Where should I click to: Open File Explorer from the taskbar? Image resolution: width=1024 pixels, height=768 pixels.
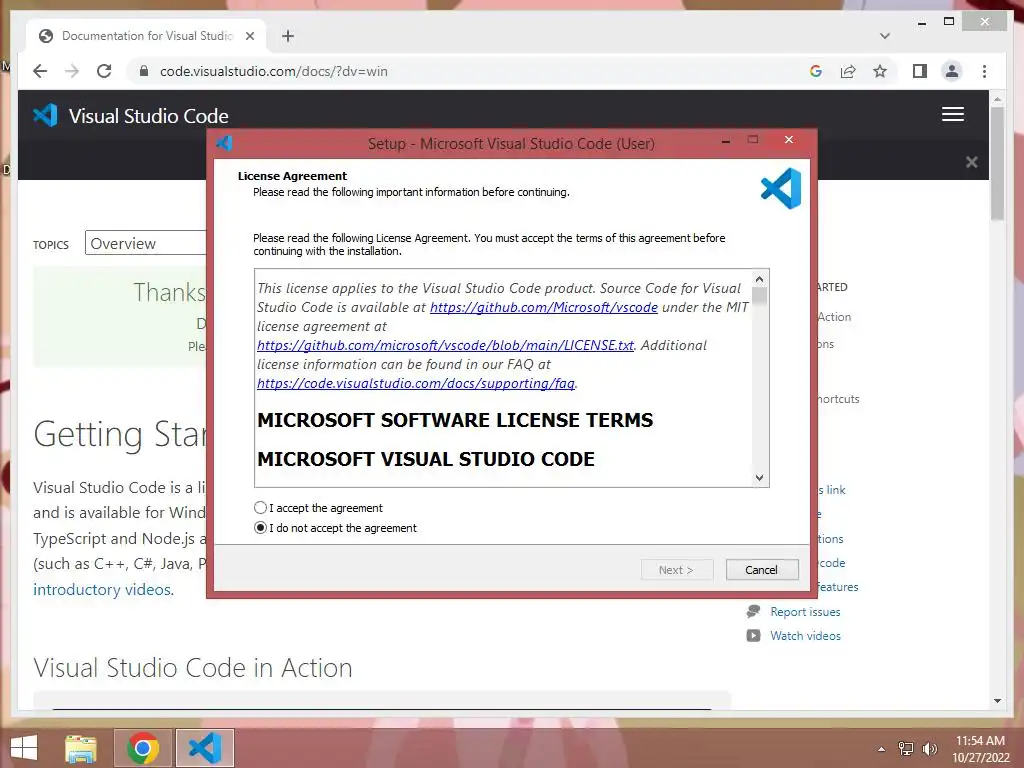tap(80, 748)
